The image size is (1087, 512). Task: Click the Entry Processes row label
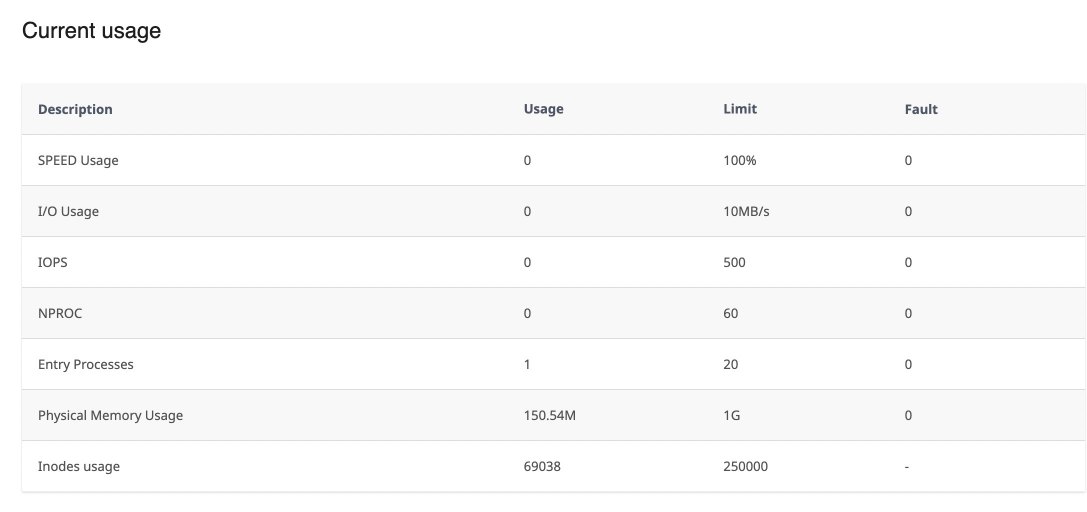86,364
